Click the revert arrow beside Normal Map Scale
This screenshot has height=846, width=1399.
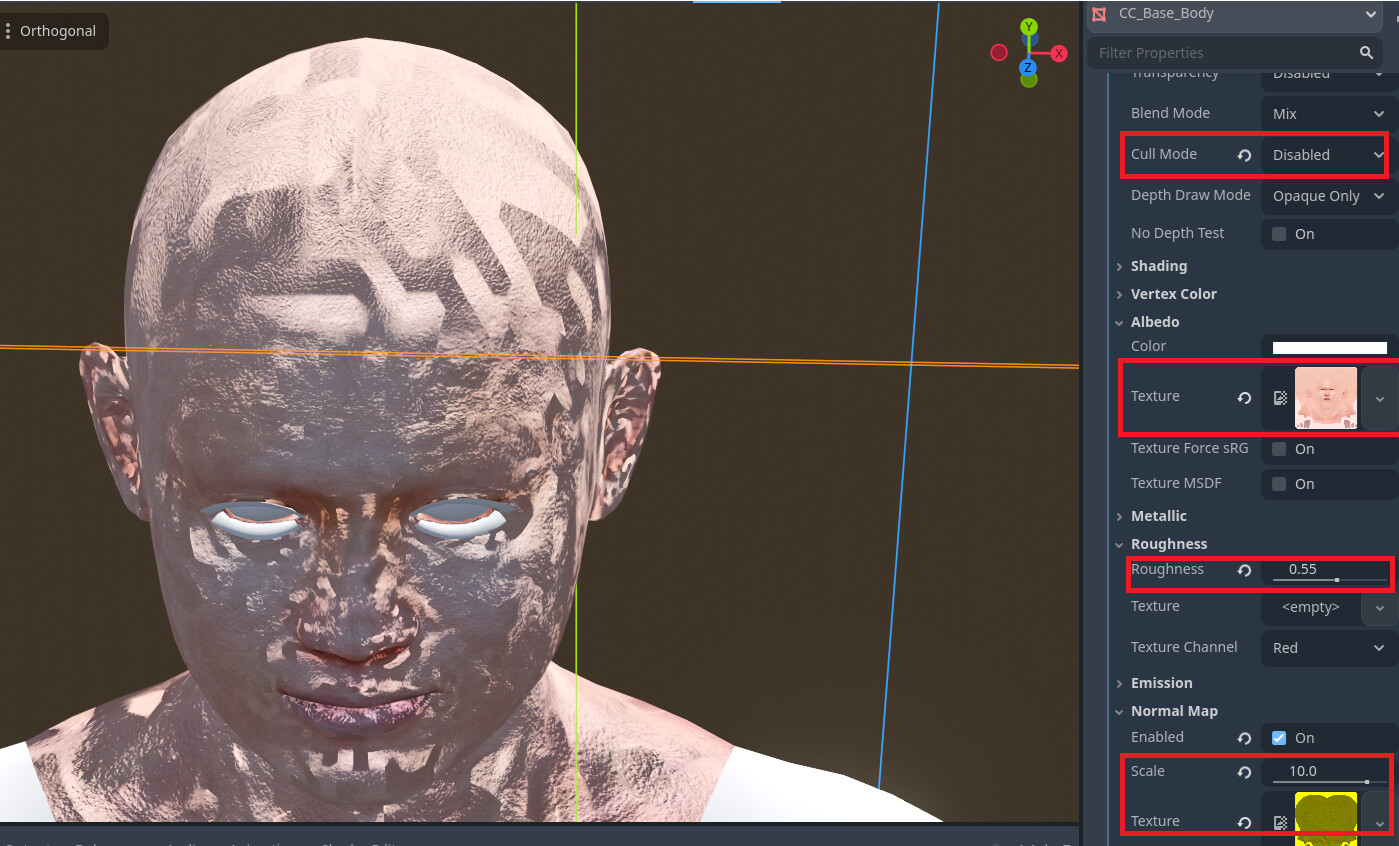click(x=1243, y=771)
